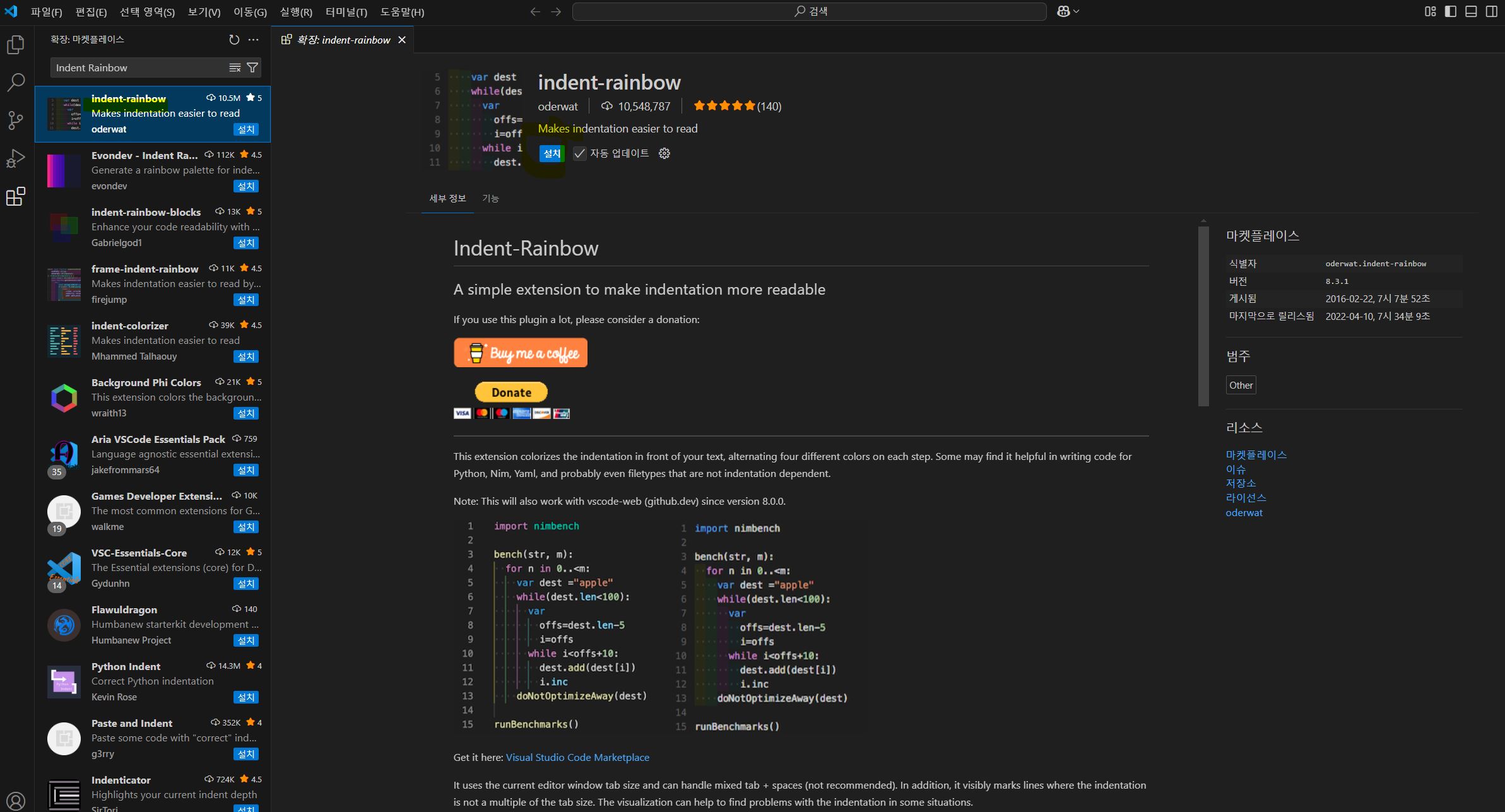Open Marketplace resource link
Image resolution: width=1505 pixels, height=812 pixels.
1256,454
